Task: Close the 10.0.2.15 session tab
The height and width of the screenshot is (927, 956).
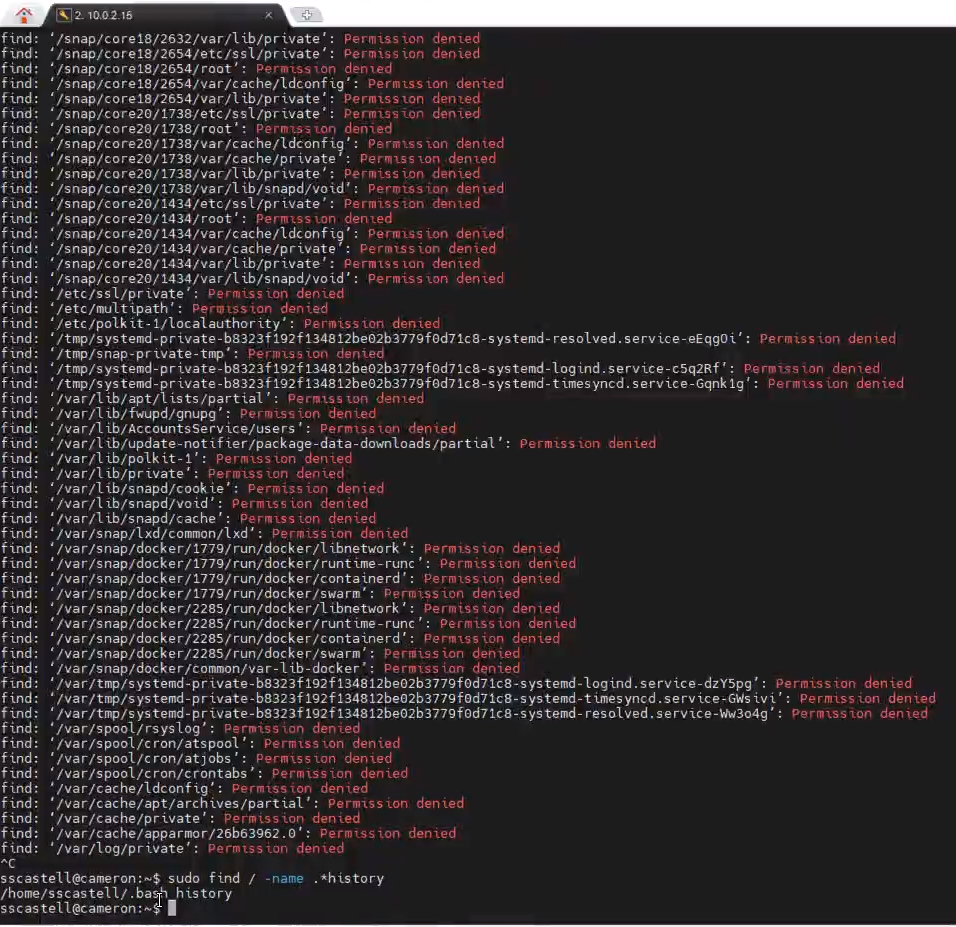Action: coord(268,15)
